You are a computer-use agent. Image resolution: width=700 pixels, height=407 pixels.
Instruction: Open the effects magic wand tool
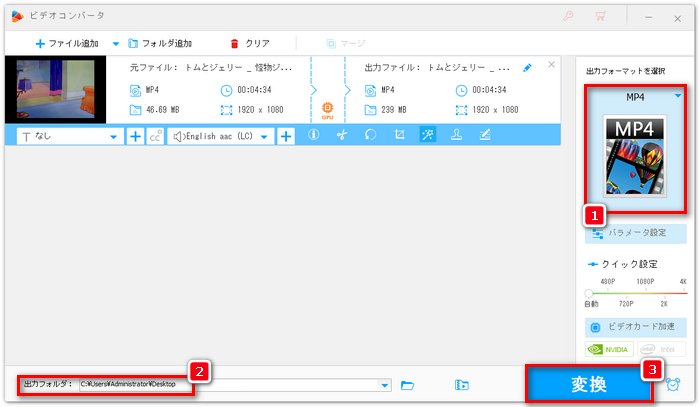click(427, 136)
